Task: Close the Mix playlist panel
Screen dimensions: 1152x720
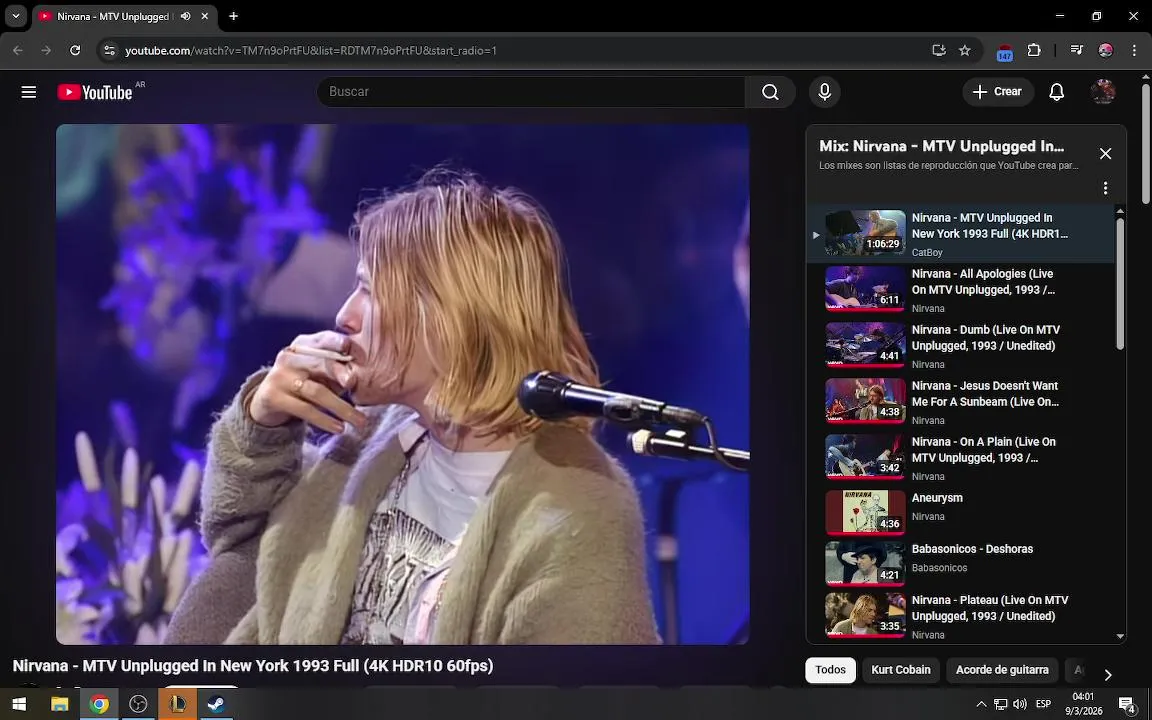Action: coord(1105,154)
